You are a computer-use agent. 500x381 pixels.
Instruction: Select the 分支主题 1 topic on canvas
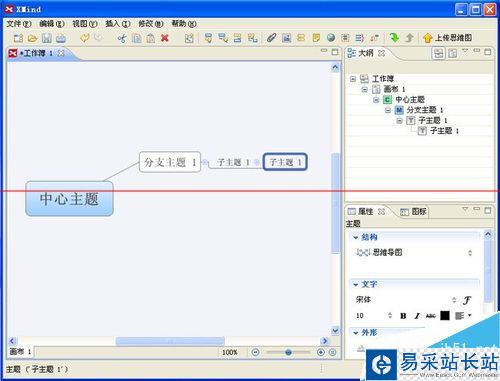(170, 162)
